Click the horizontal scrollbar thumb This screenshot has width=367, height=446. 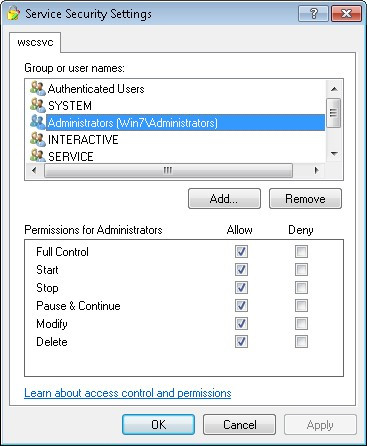(168, 170)
